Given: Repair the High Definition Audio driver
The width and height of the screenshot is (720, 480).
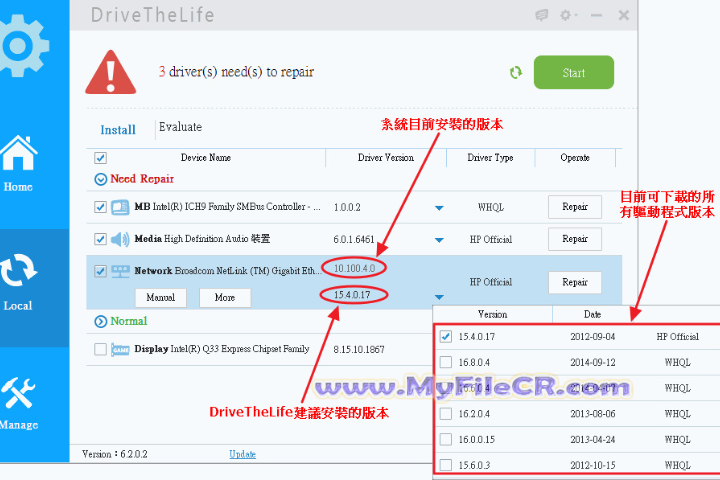Looking at the screenshot, I should point(575,239).
